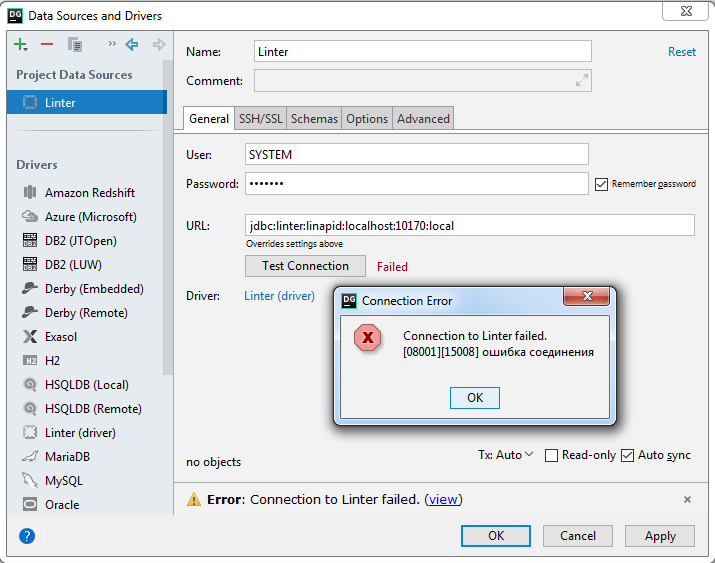Open the Schemas tab
This screenshot has height=563, width=715.
(x=314, y=119)
